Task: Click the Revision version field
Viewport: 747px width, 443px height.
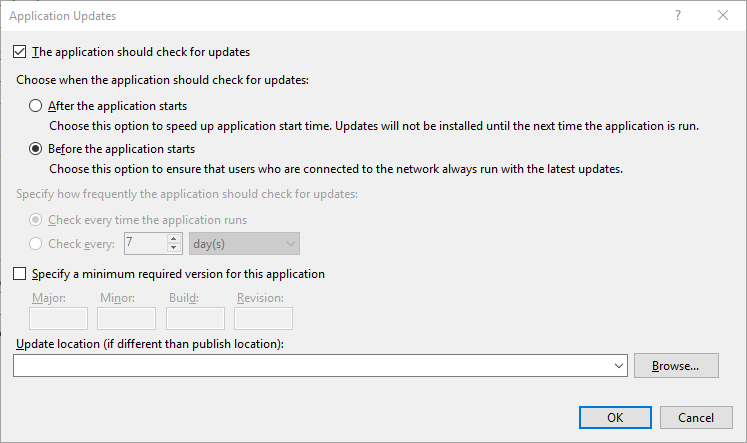Action: click(263, 318)
